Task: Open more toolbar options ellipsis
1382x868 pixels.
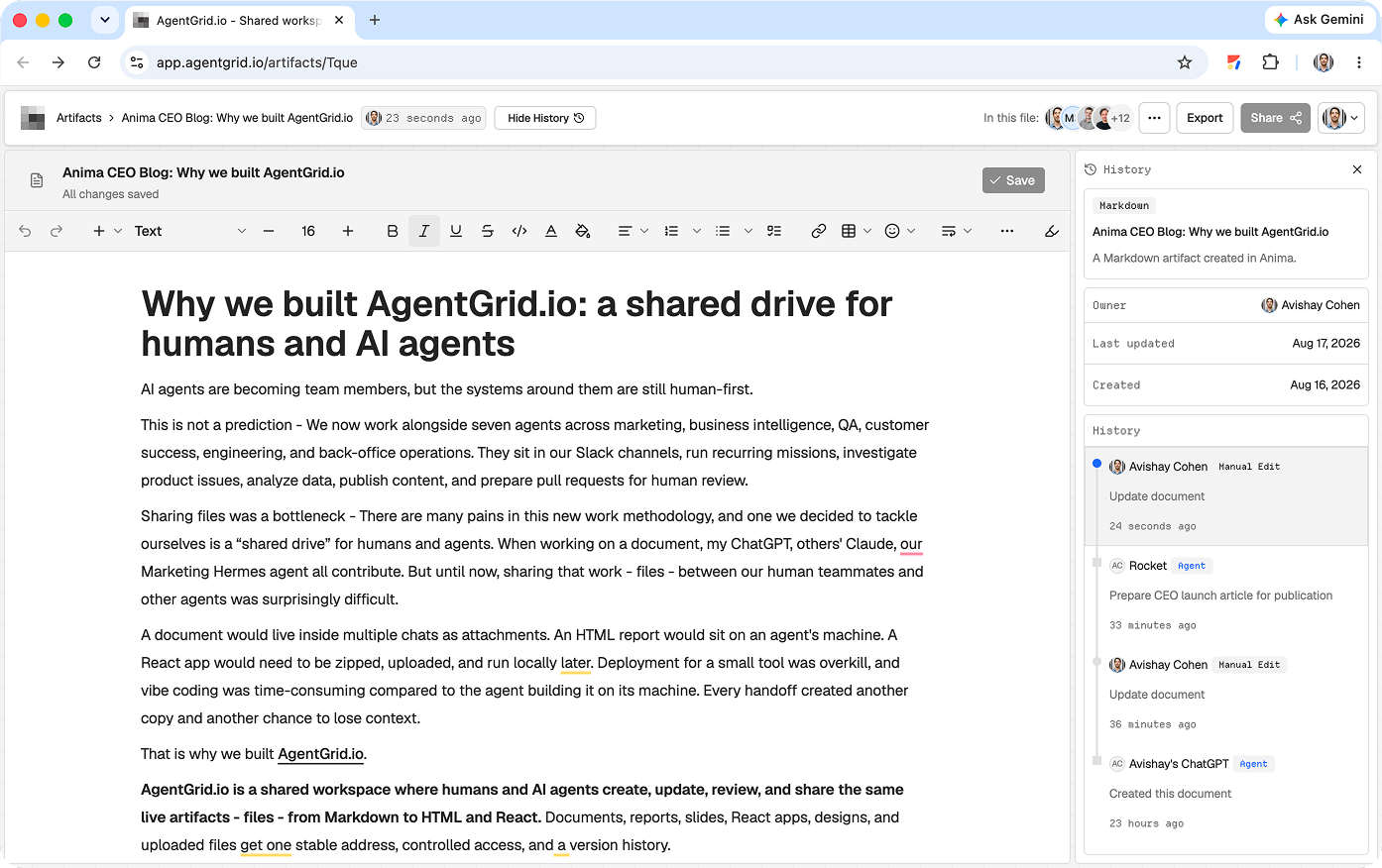Action: click(x=1007, y=231)
